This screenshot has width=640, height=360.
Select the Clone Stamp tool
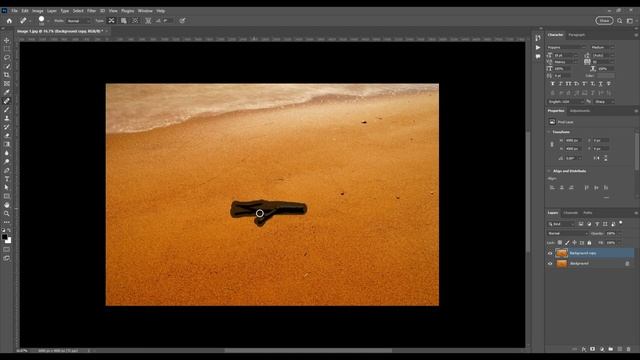pyautogui.click(x=7, y=118)
